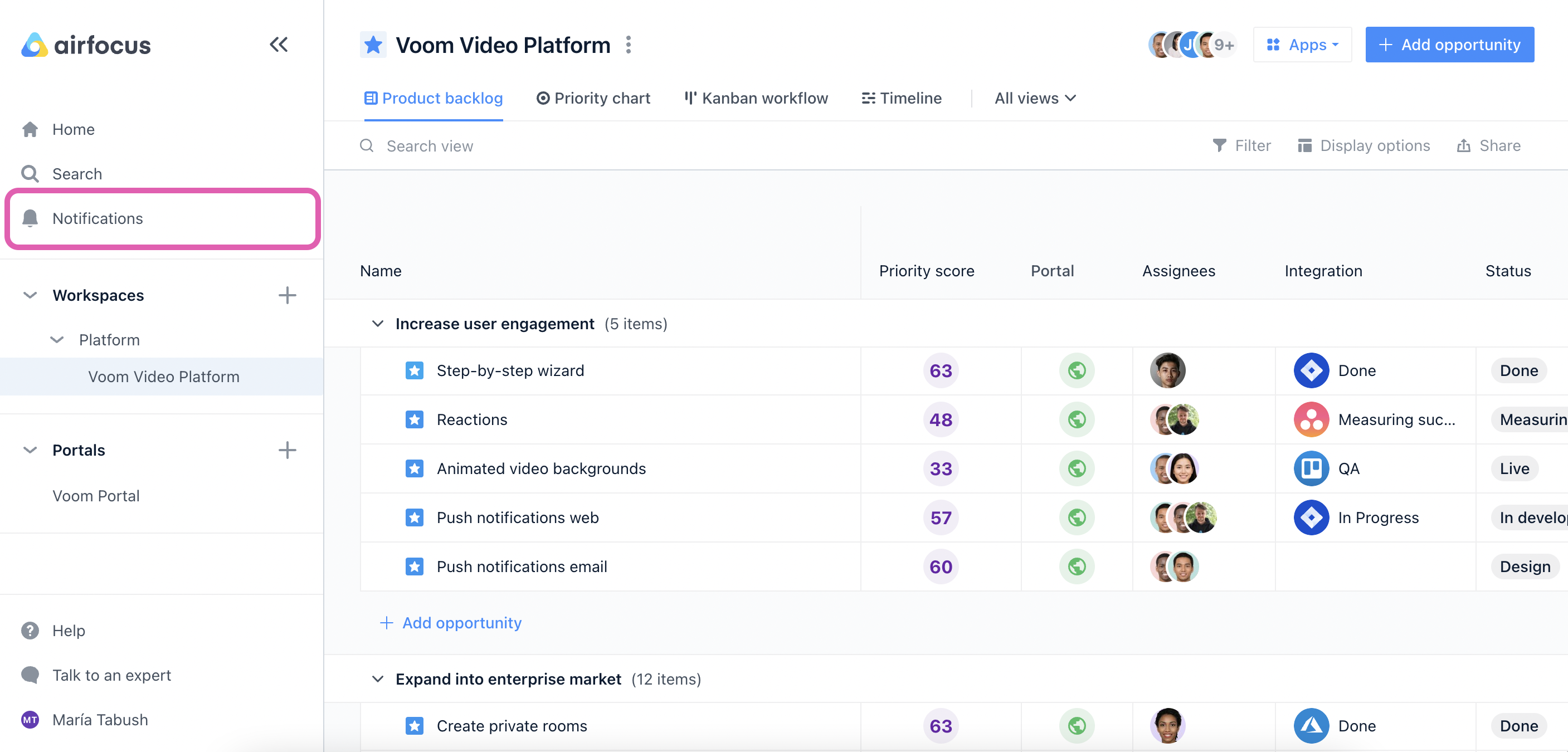The height and width of the screenshot is (752, 1568).
Task: Click the Measuring suc... integration text
Action: 1396,420
